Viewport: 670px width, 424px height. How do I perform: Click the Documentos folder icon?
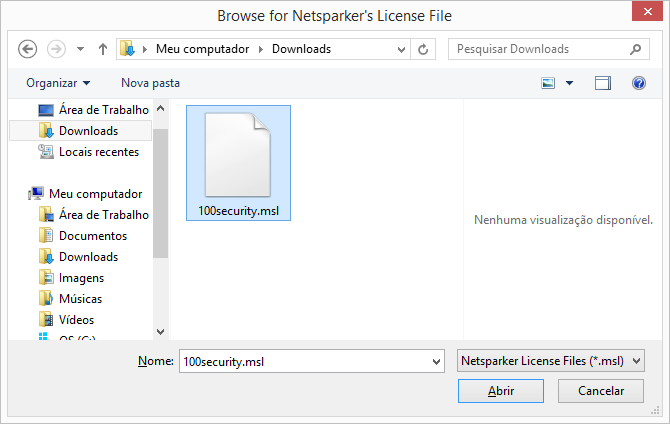pyautogui.click(x=46, y=236)
